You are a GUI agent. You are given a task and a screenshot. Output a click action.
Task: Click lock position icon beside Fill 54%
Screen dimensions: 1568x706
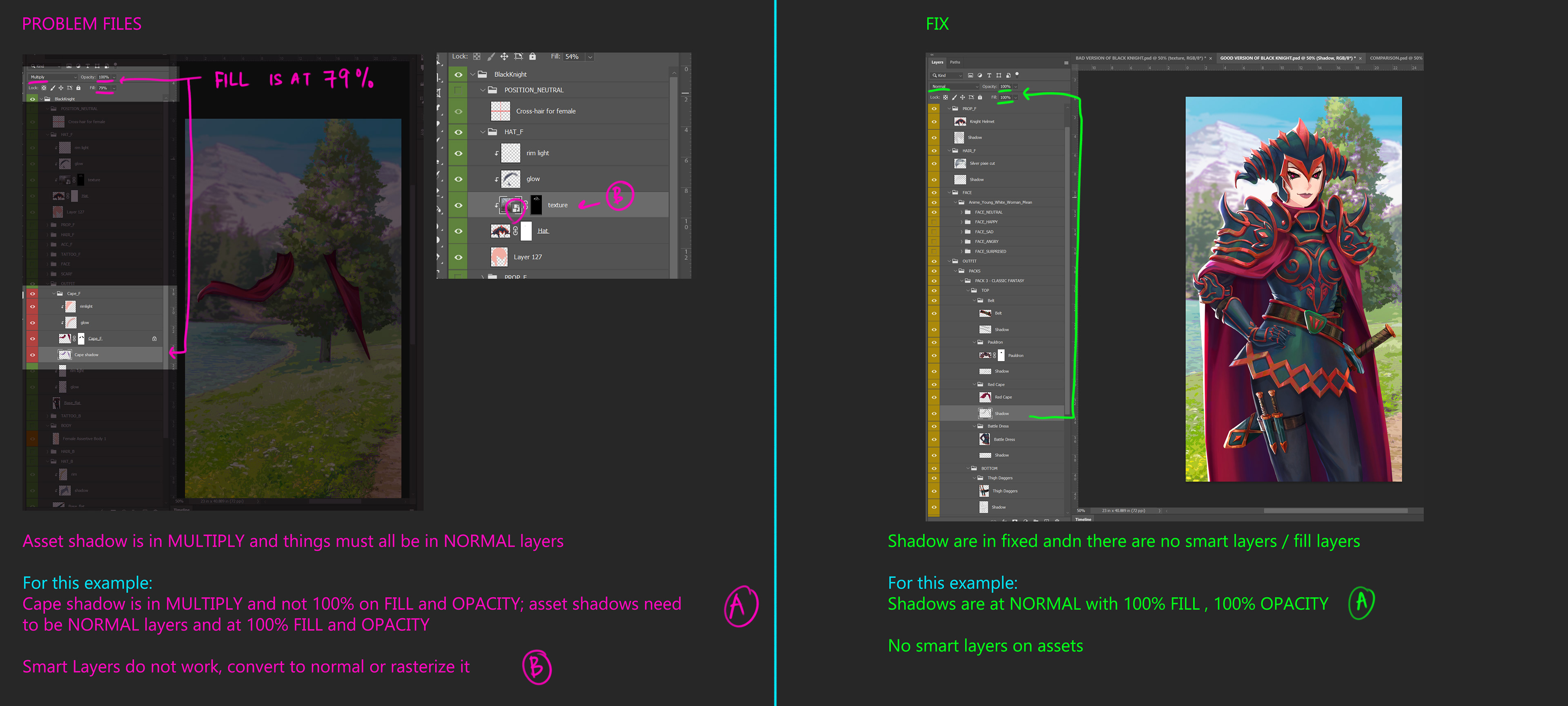click(504, 57)
